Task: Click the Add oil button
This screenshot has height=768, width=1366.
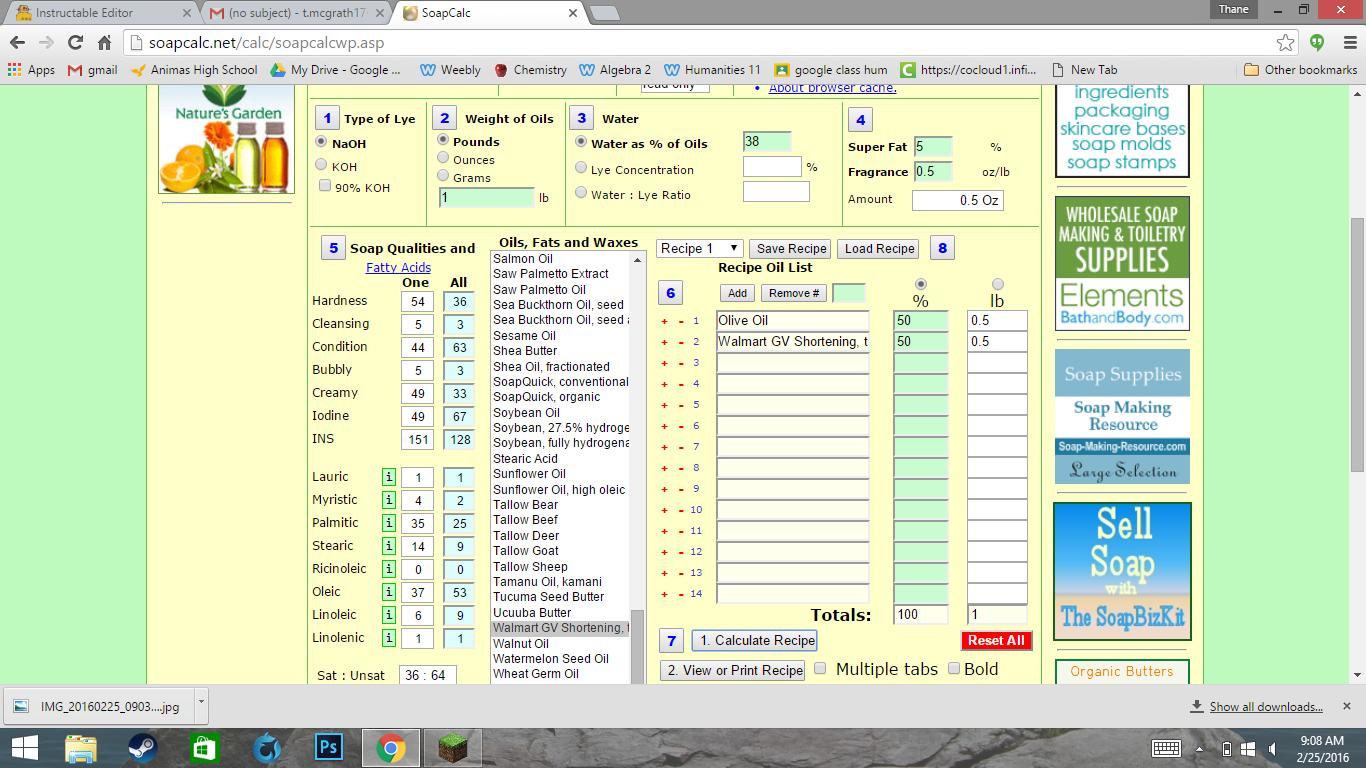Action: [737, 293]
